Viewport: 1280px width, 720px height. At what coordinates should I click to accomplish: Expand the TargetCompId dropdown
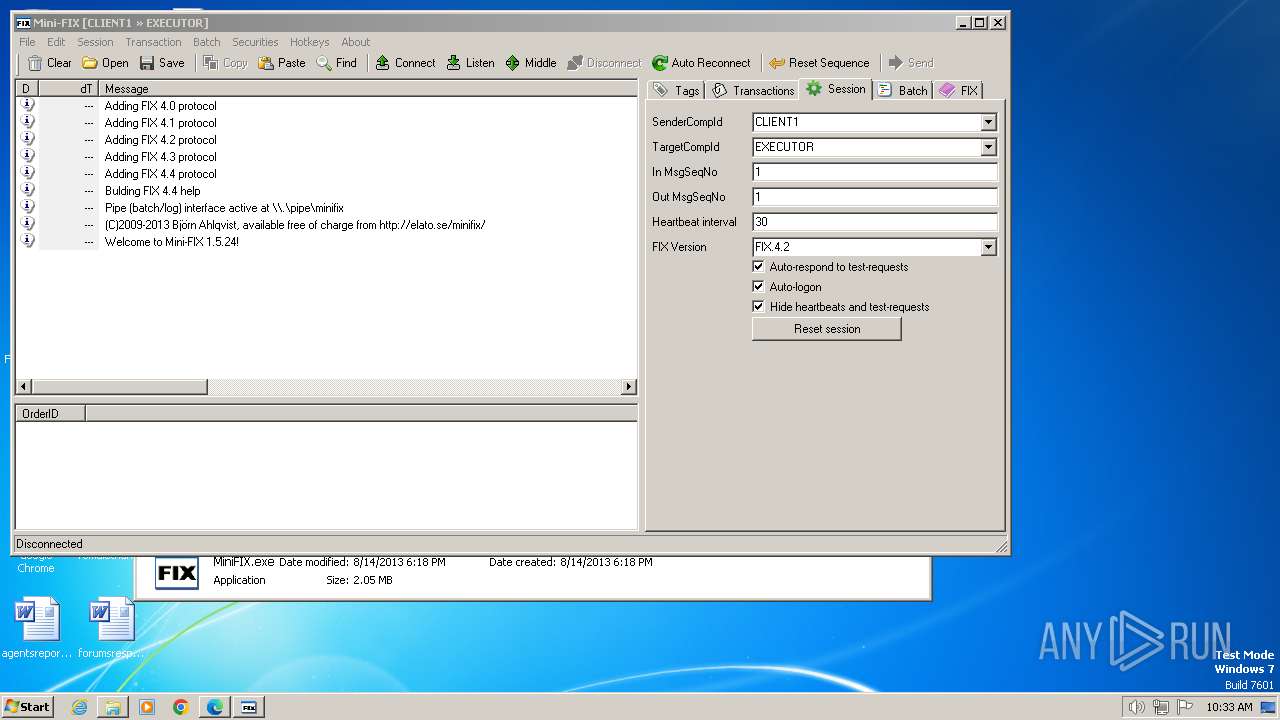tap(988, 147)
